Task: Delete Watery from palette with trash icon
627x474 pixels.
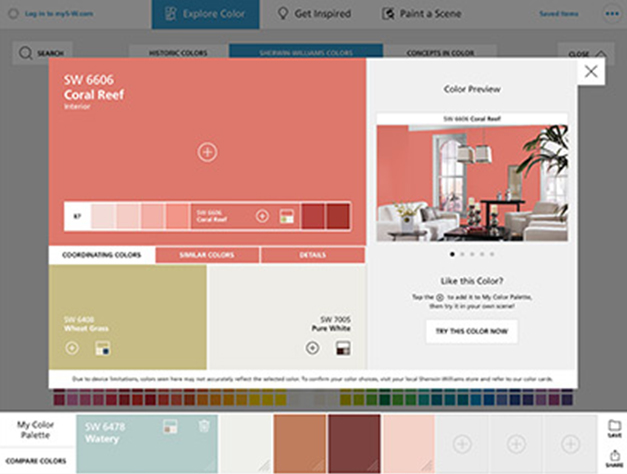Action: point(204,426)
